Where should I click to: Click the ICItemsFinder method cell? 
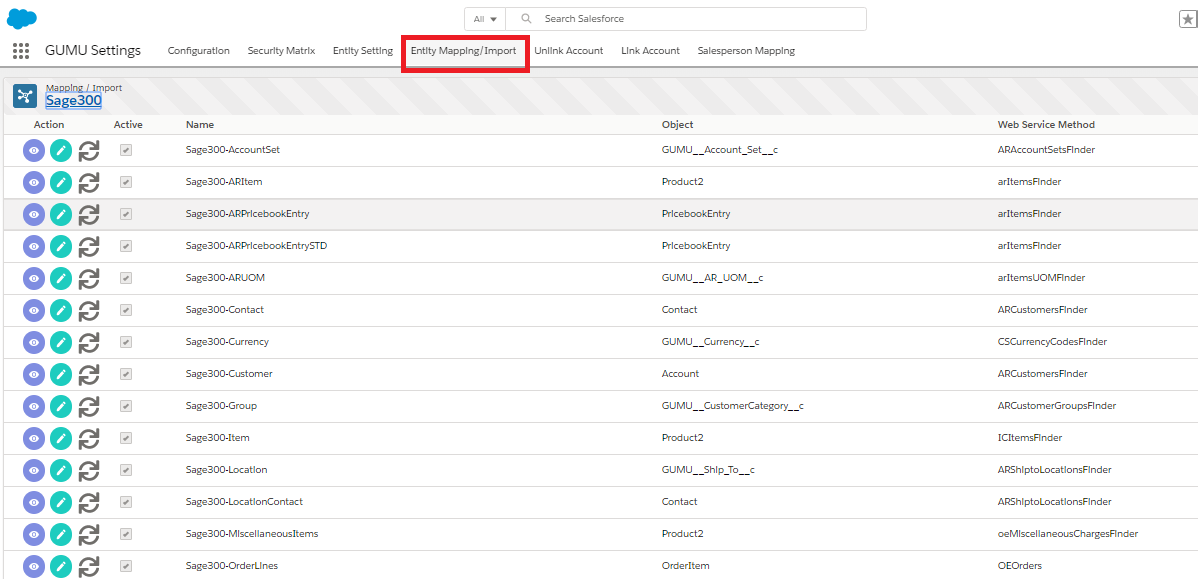[1030, 438]
